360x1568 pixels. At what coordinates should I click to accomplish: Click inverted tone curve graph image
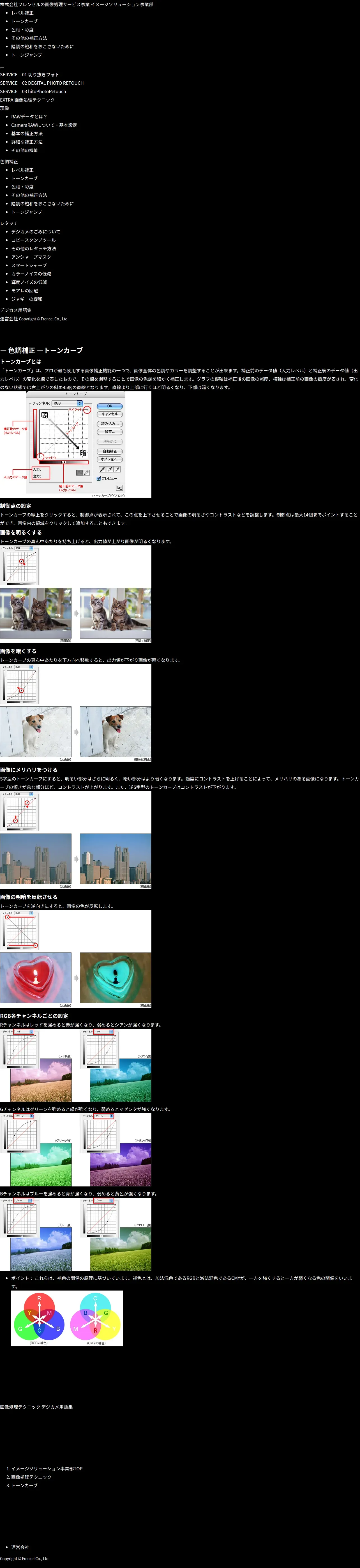tap(19, 930)
